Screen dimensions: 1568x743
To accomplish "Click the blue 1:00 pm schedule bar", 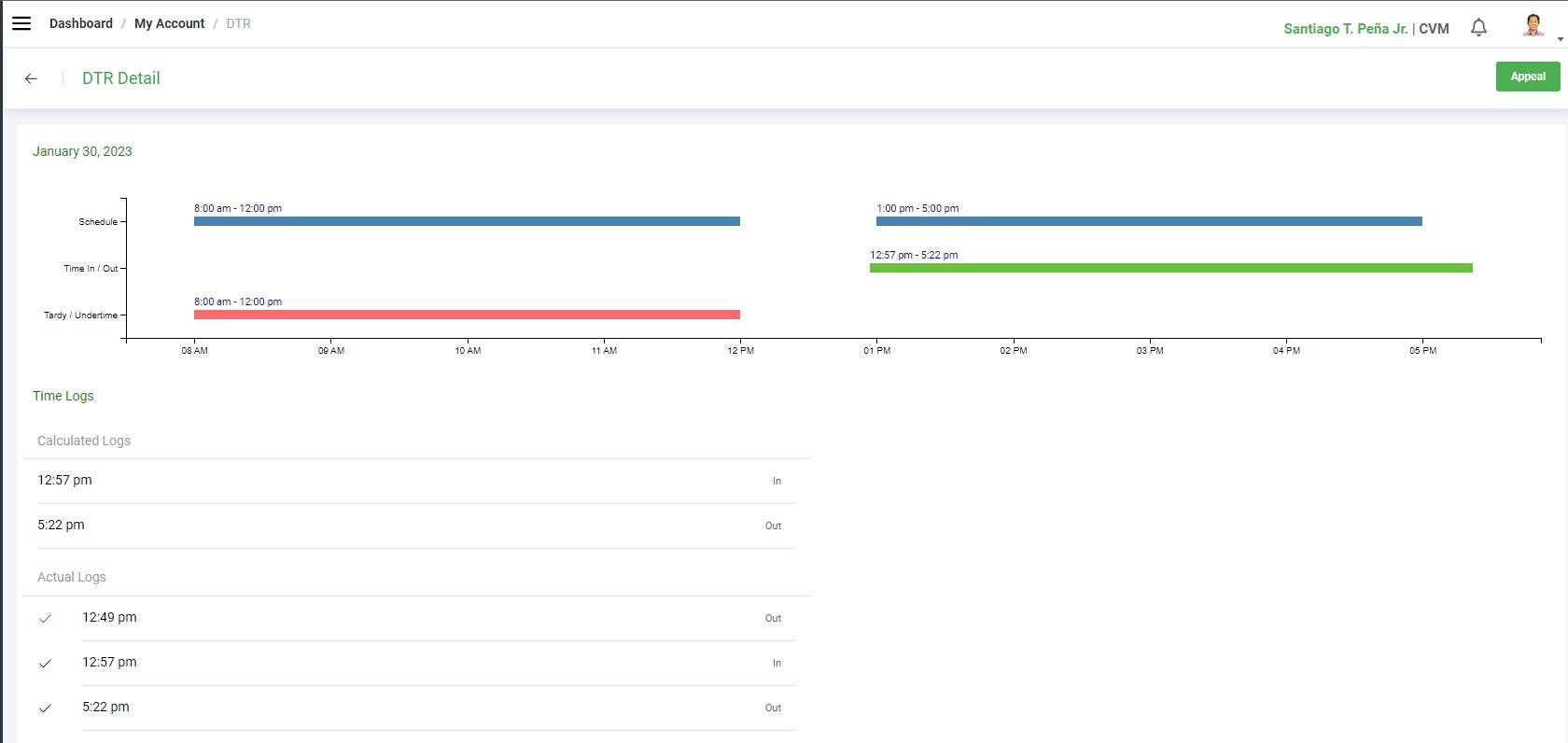I will (1149, 221).
